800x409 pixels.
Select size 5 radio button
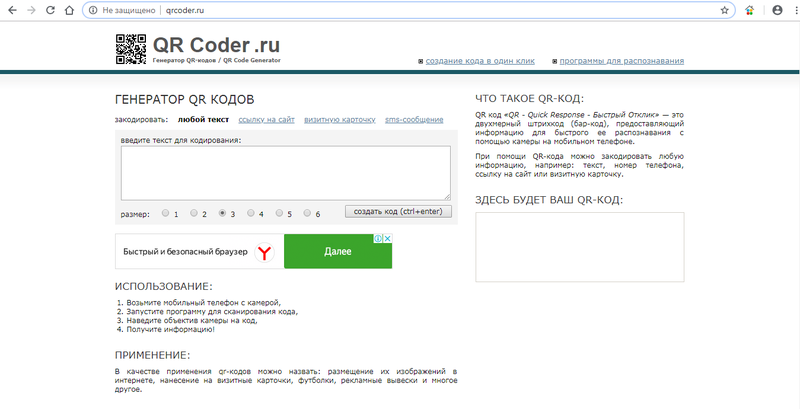279,213
